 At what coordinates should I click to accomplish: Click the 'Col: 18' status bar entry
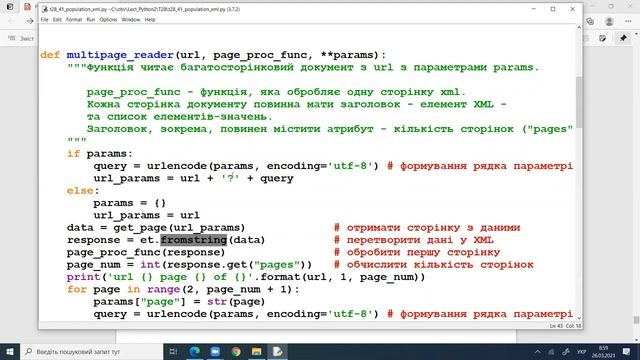click(x=573, y=326)
